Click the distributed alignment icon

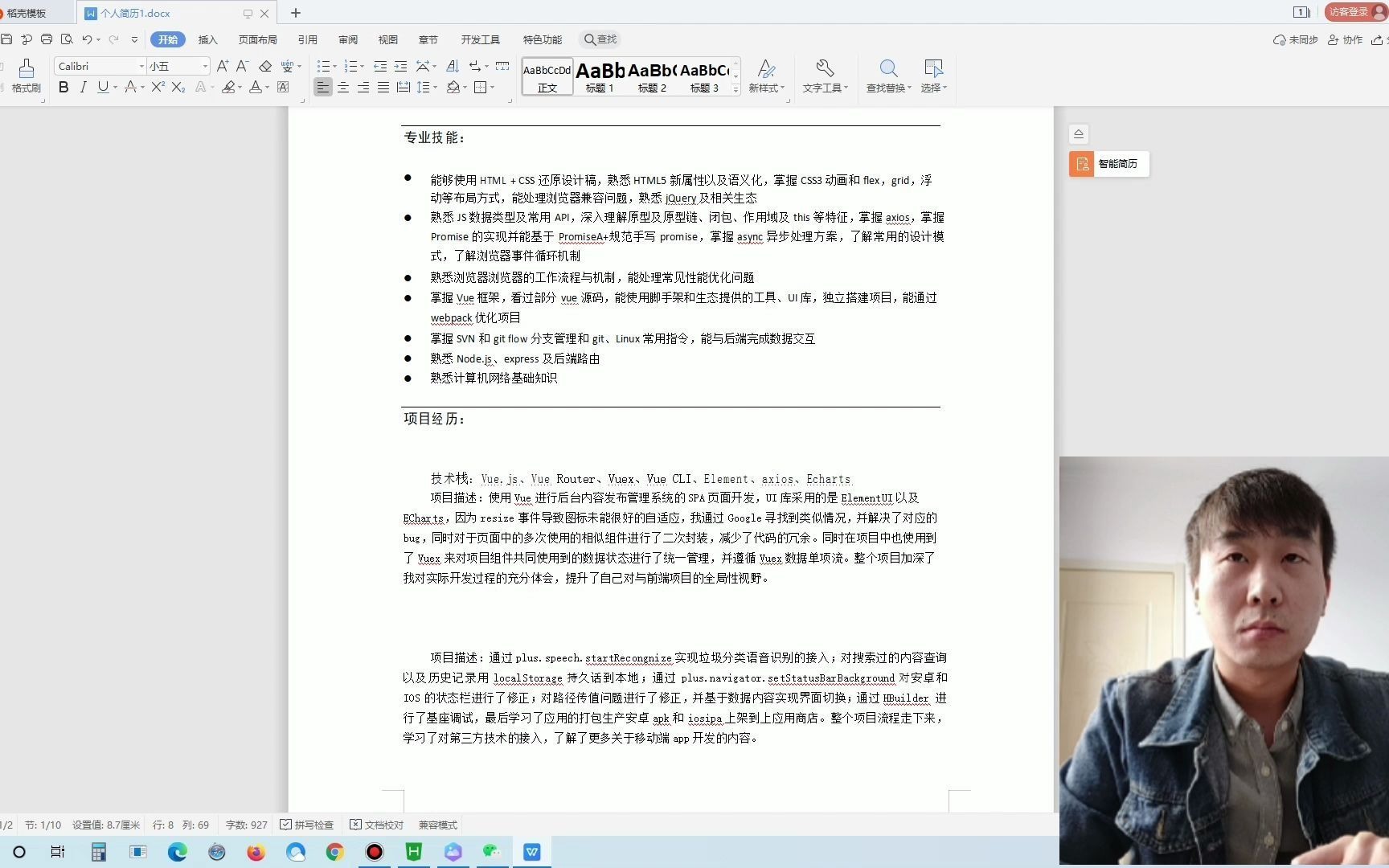404,87
